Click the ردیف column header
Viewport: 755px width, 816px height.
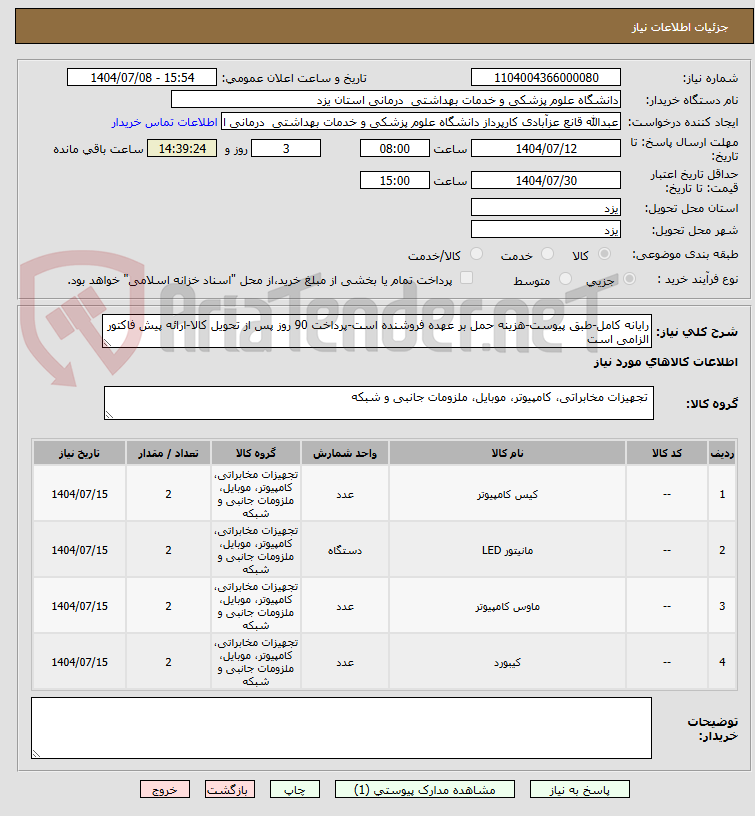[x=722, y=453]
